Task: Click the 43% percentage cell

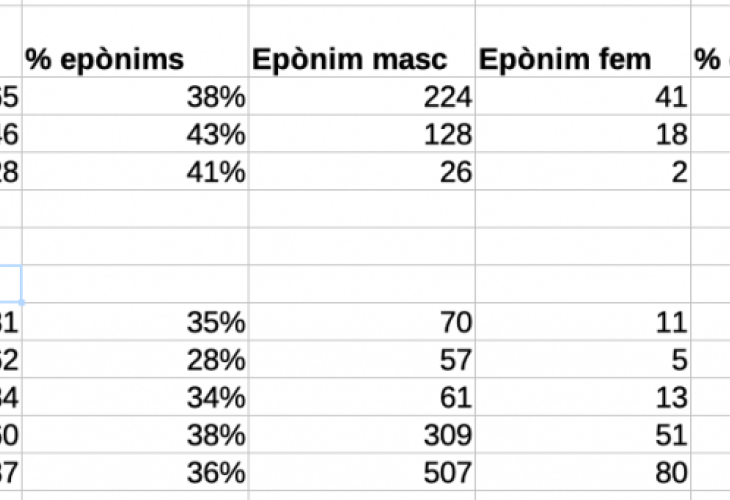Action: (135, 134)
